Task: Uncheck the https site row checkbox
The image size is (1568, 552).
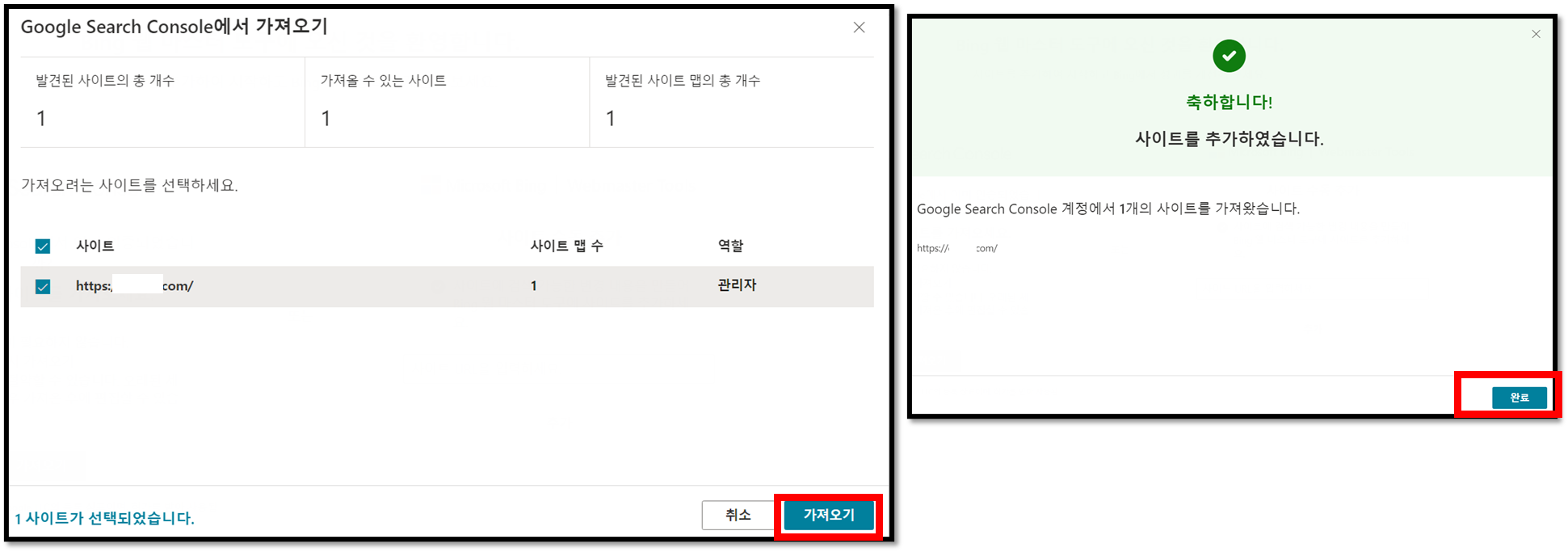Action: [x=43, y=287]
